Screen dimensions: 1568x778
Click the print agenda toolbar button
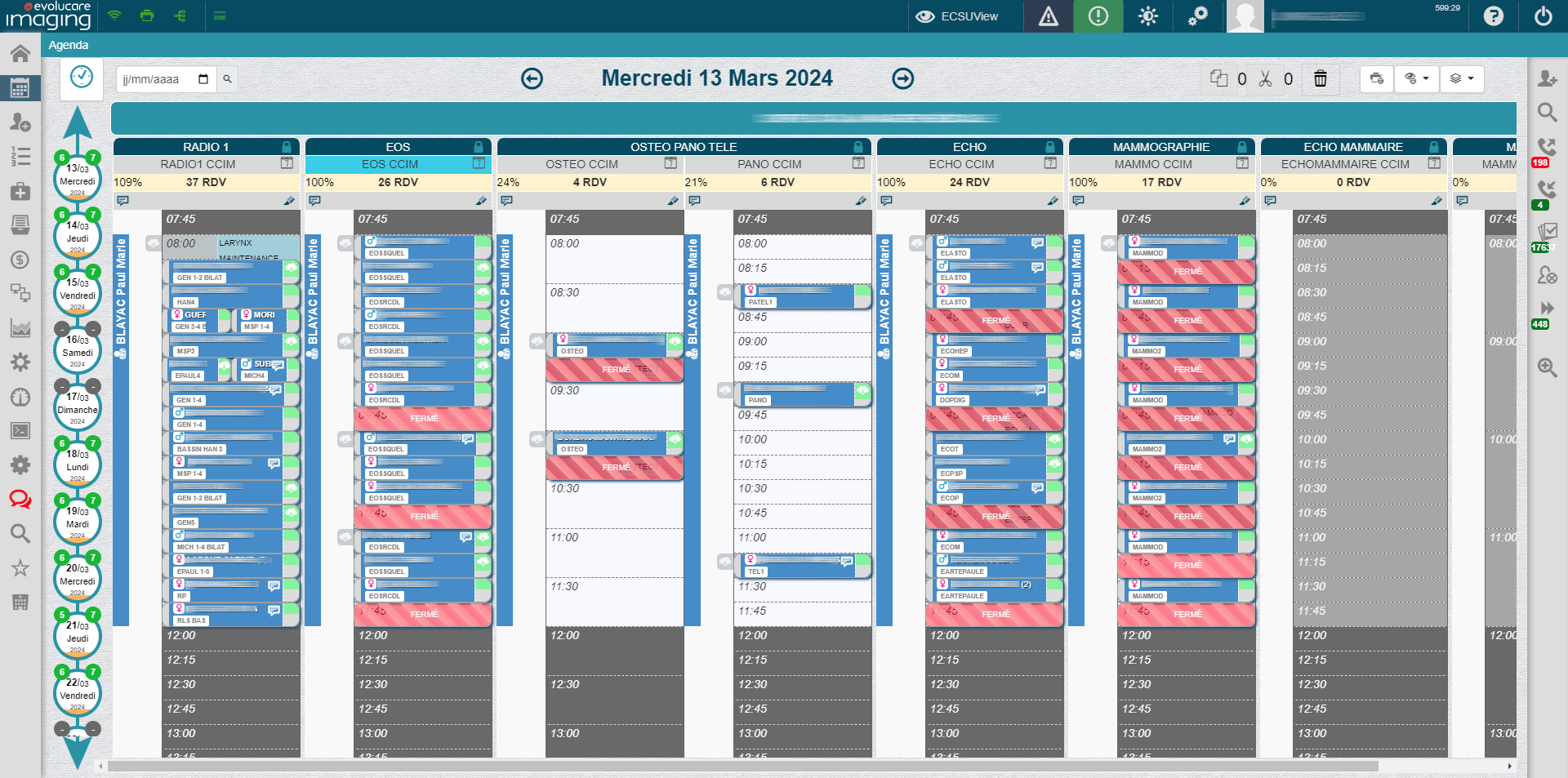pyautogui.click(x=1377, y=78)
